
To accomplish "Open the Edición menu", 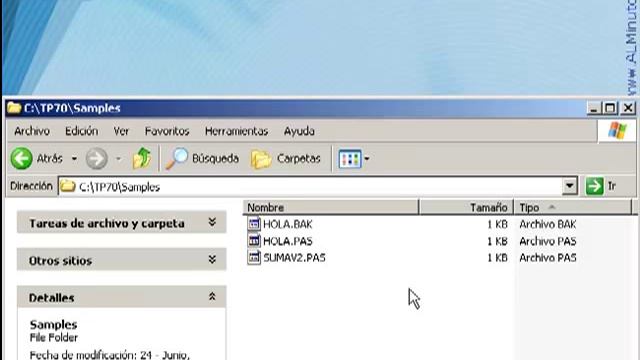I will (82, 131).
